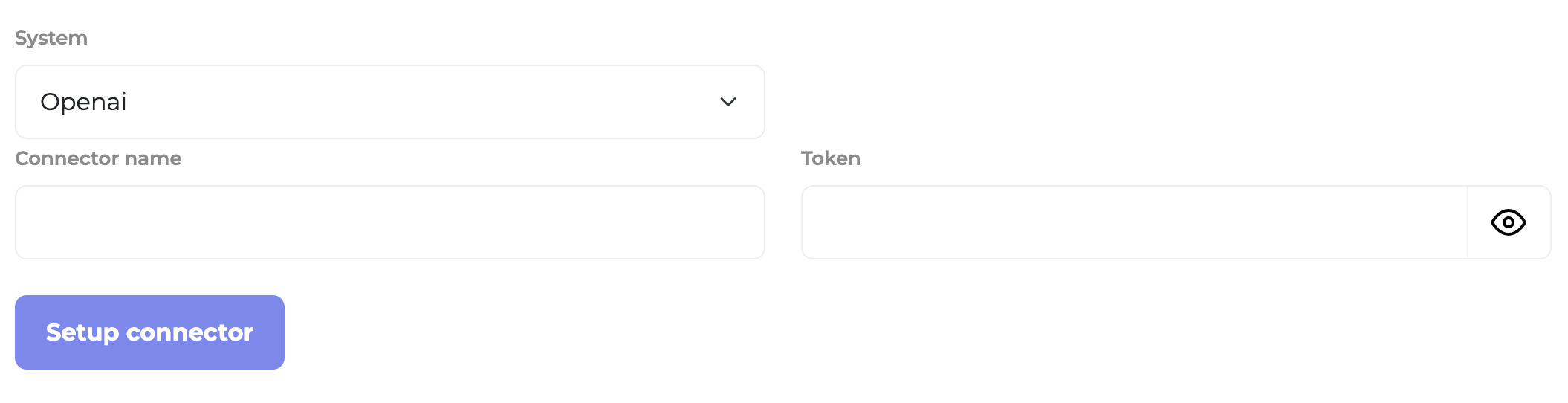Change the system from Openai
This screenshot has width=1568, height=403.
390,102
